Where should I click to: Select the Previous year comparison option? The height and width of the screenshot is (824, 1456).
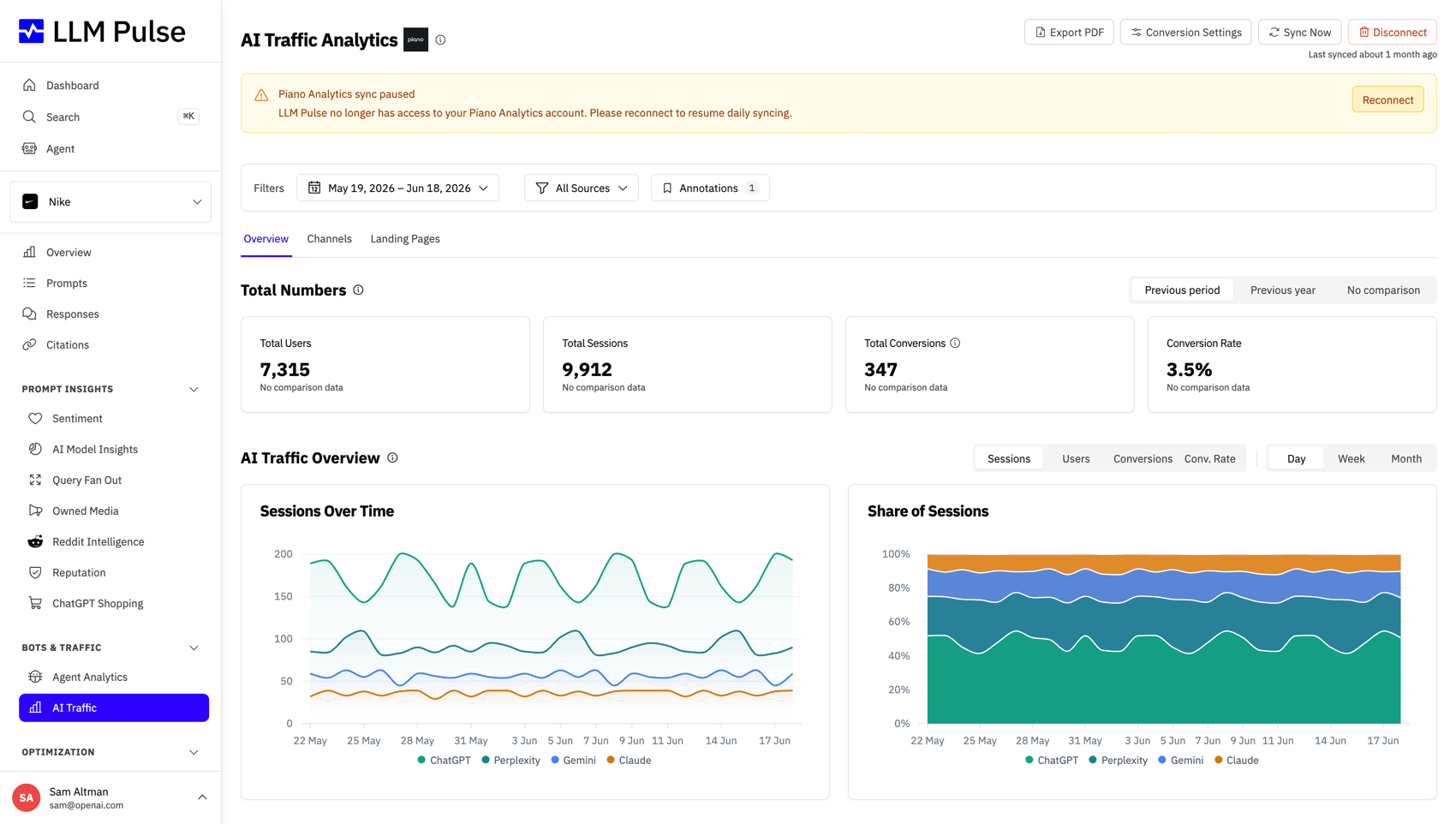(x=1282, y=290)
